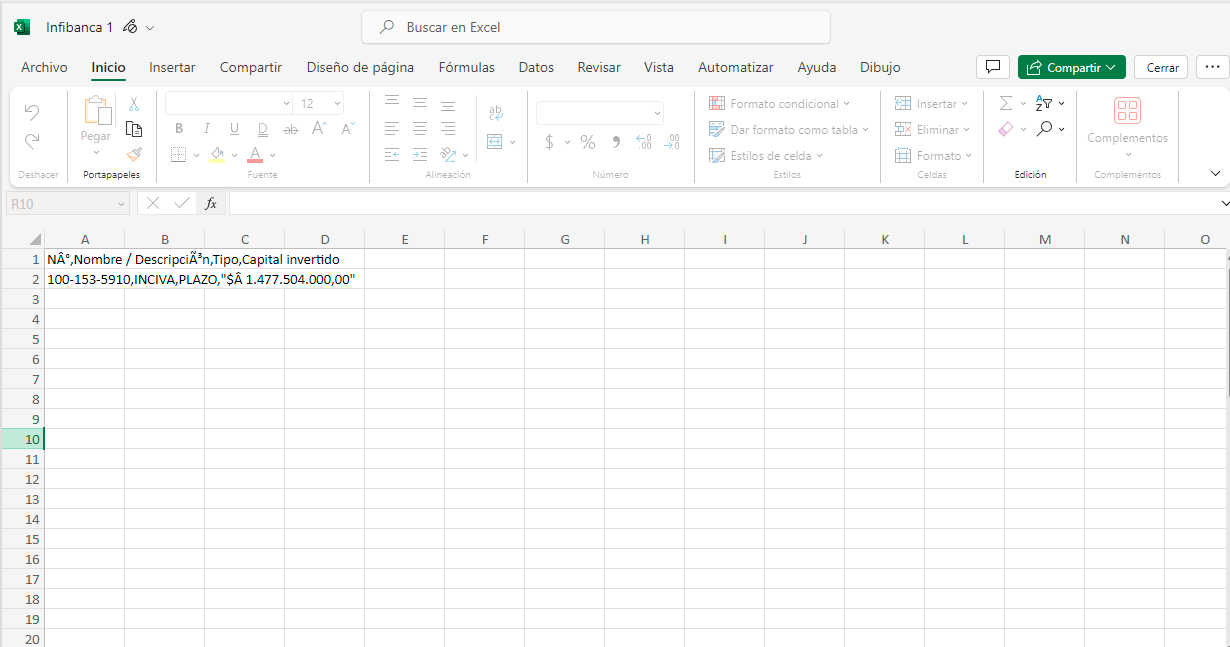Viewport: 1230px width, 647px height.
Task: Open the font color dropdown arrow
Action: pos(272,156)
